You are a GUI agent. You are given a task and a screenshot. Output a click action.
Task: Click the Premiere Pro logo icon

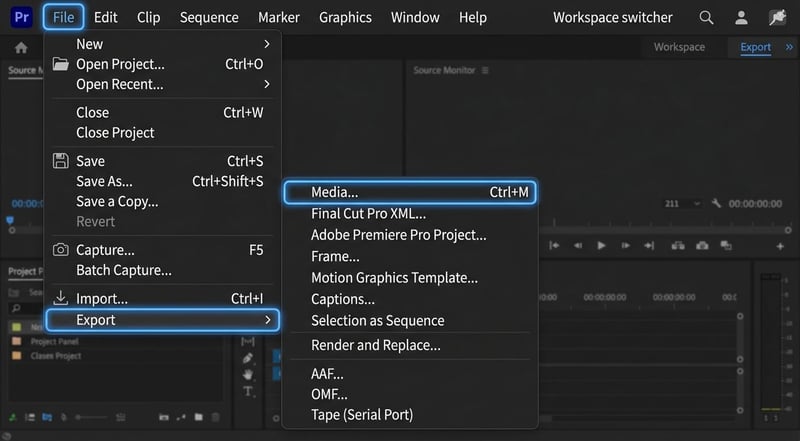[x=21, y=17]
